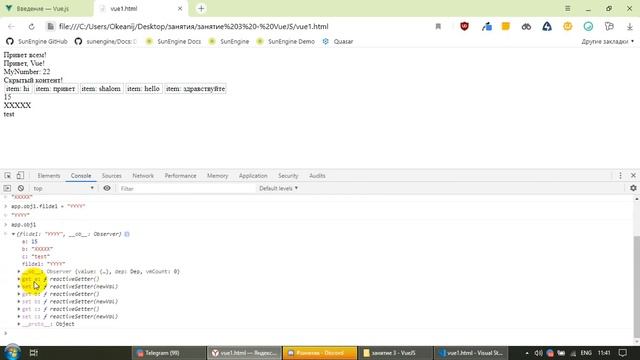
Task: Open a new browser tab with plus button
Action: pyautogui.click(x=201, y=9)
